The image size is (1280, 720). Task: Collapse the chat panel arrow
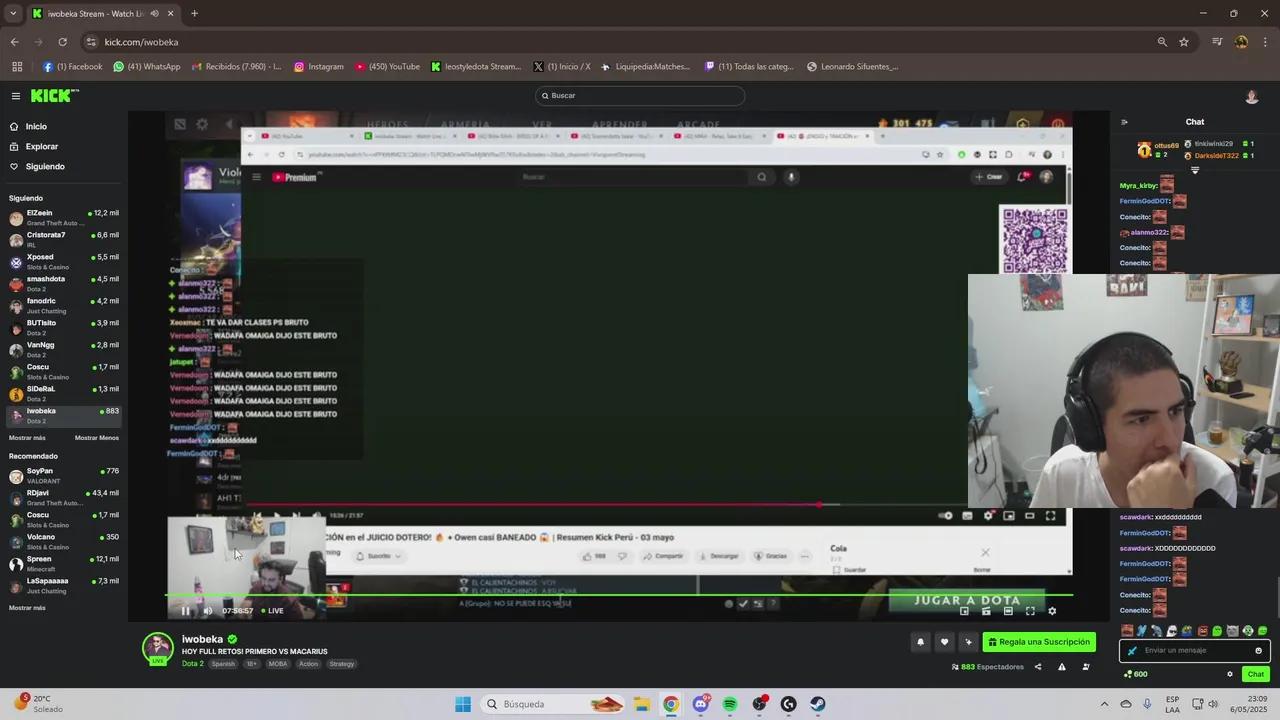click(1124, 122)
